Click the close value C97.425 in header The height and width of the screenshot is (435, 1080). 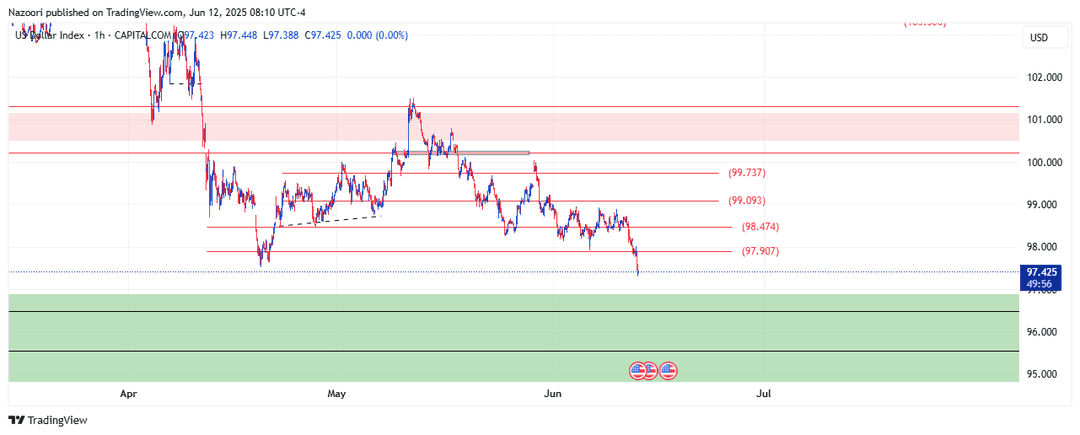321,34
